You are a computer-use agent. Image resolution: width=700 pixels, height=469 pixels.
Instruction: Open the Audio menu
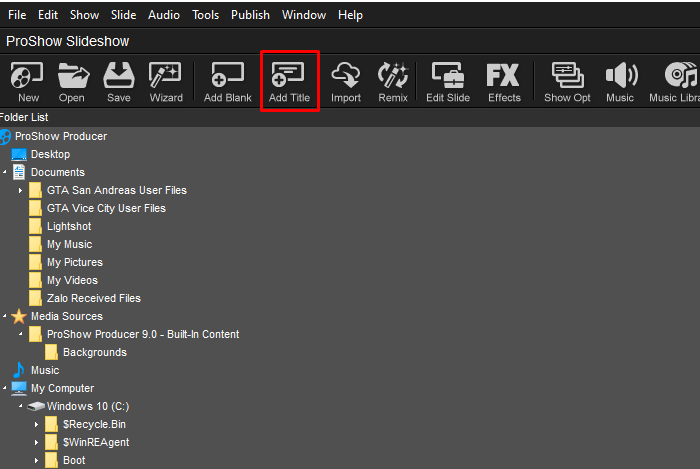tap(164, 15)
